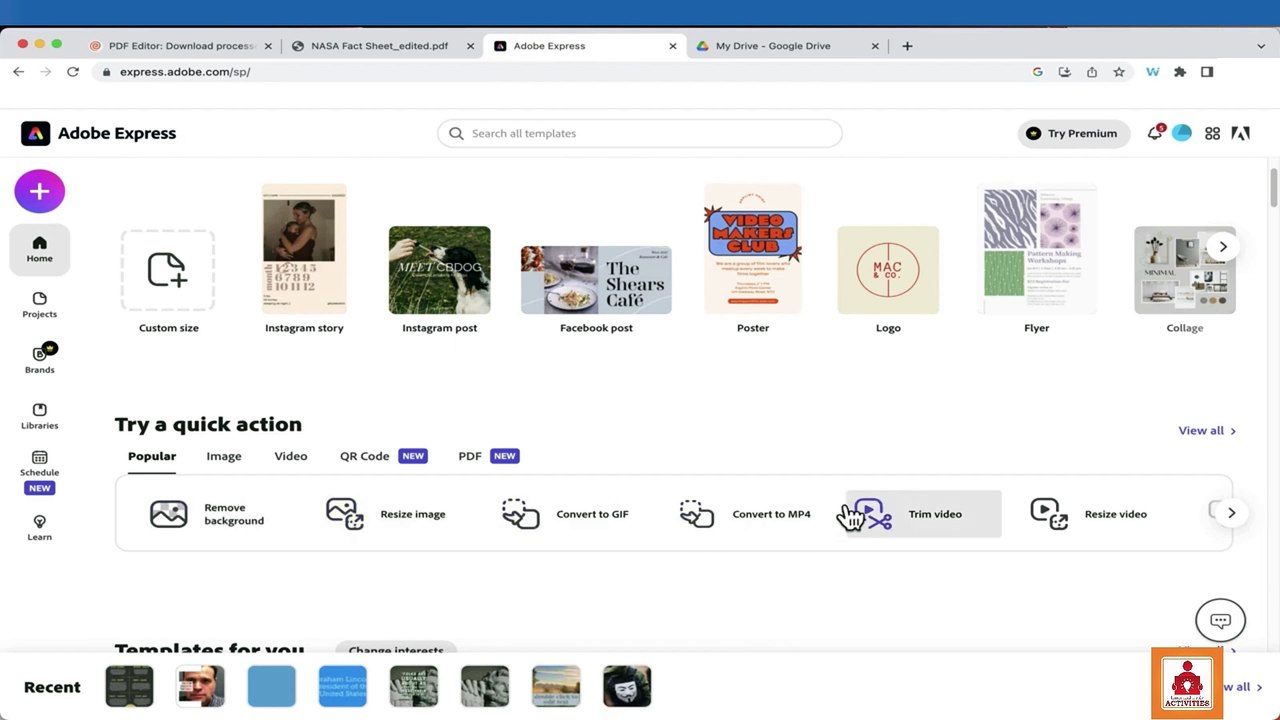Select the Video quick action tab
1280x720 pixels.
tap(291, 456)
